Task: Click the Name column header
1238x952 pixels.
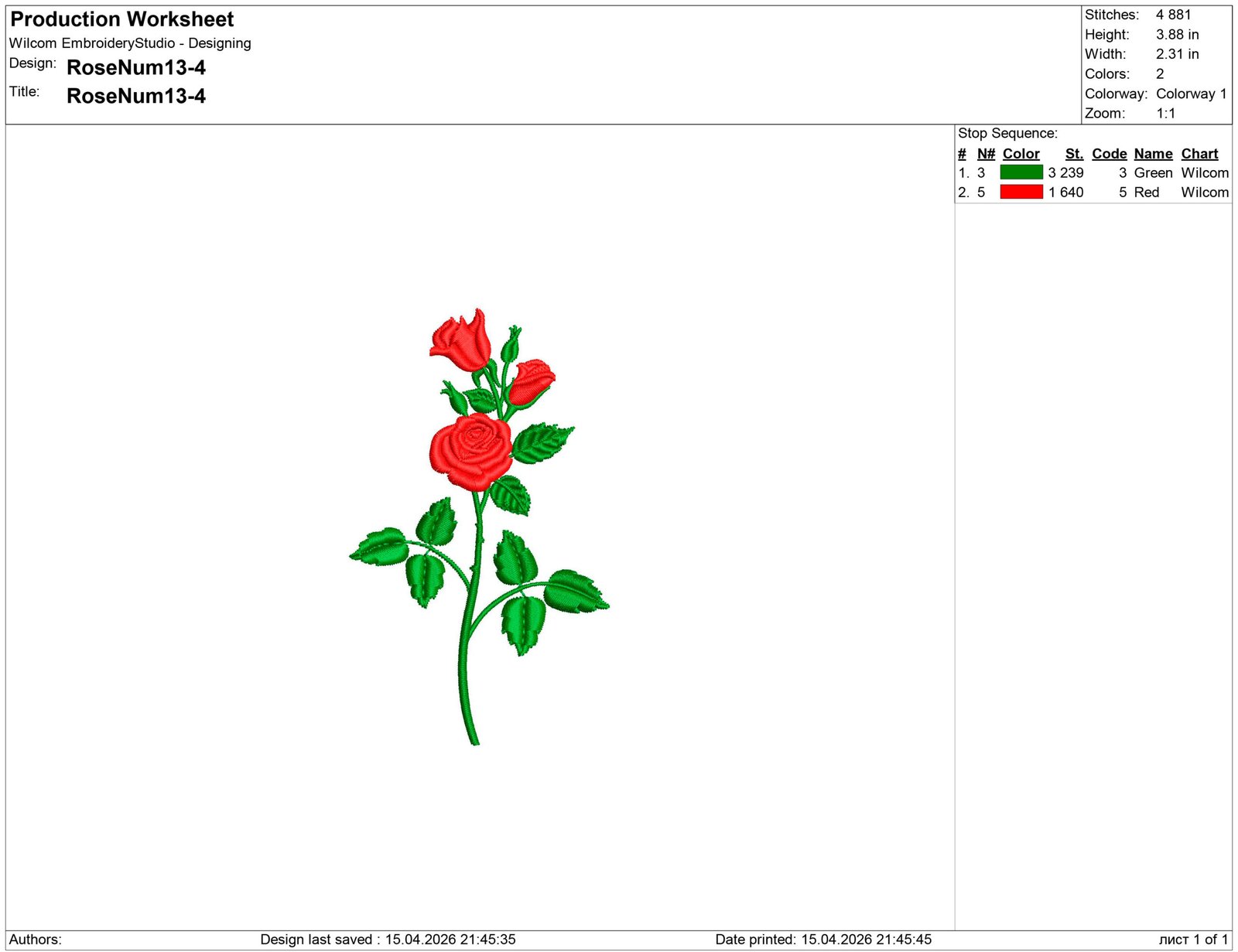Action: coord(1153,154)
